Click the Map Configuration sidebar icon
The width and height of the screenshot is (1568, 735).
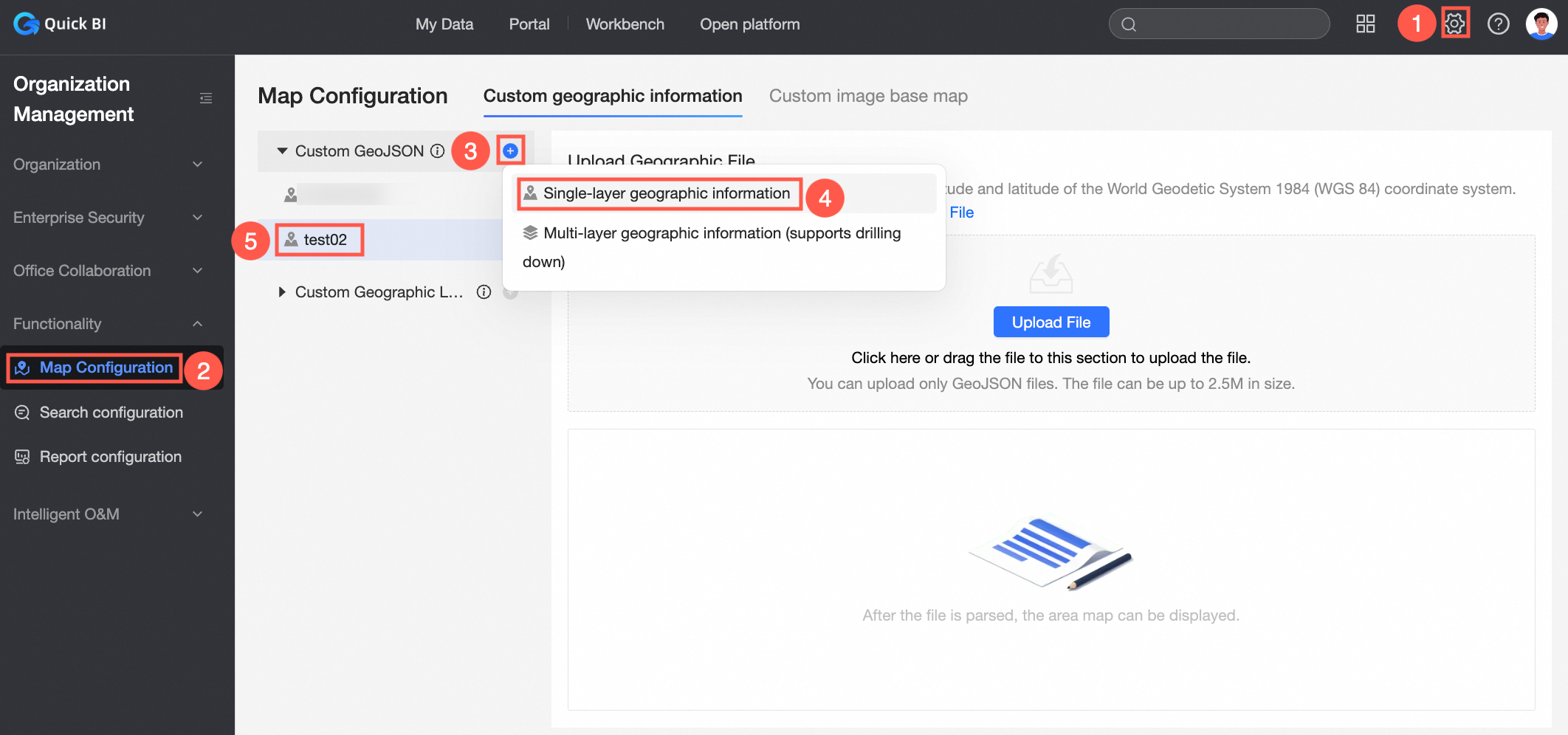tap(22, 367)
